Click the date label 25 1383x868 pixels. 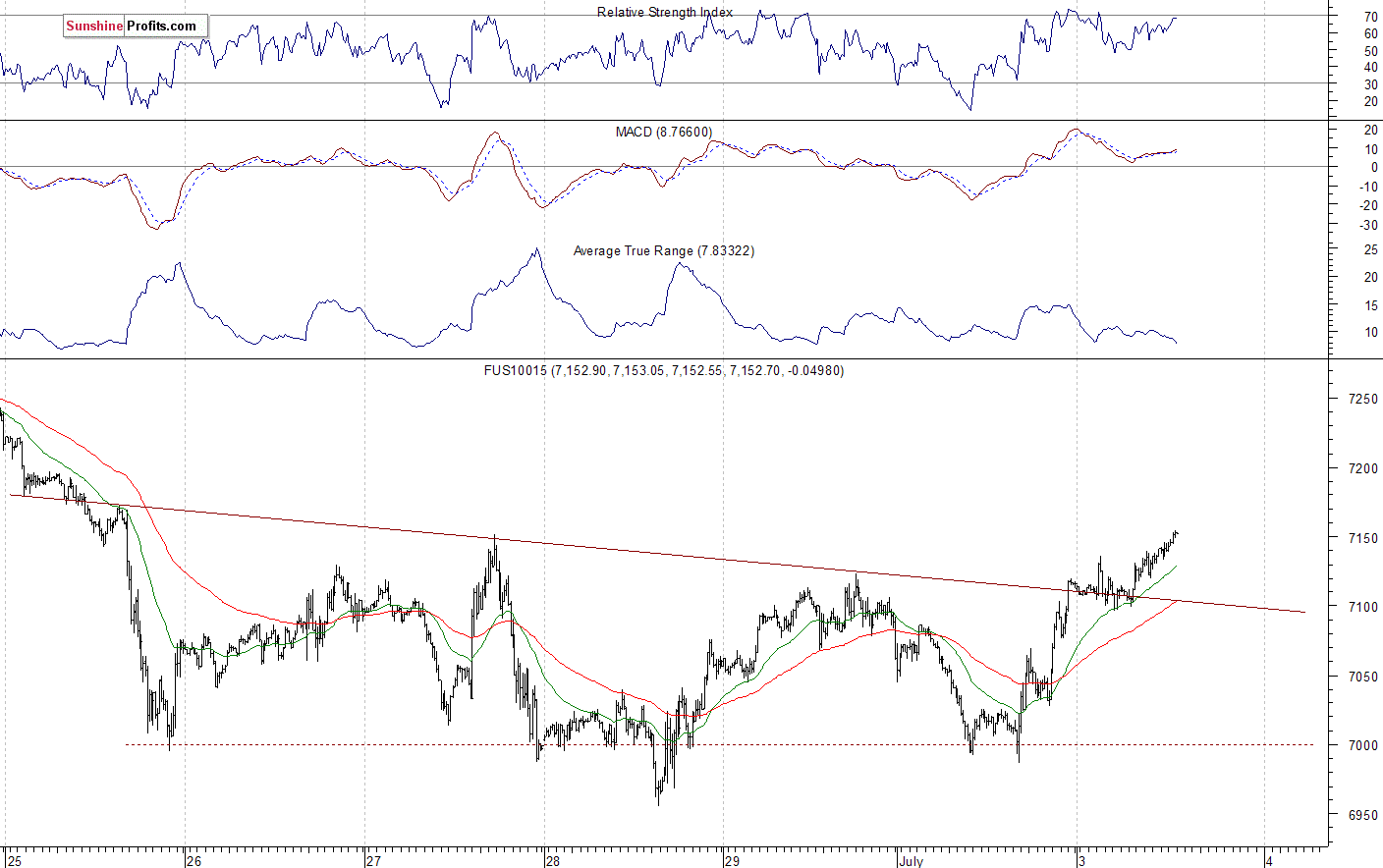point(14,861)
